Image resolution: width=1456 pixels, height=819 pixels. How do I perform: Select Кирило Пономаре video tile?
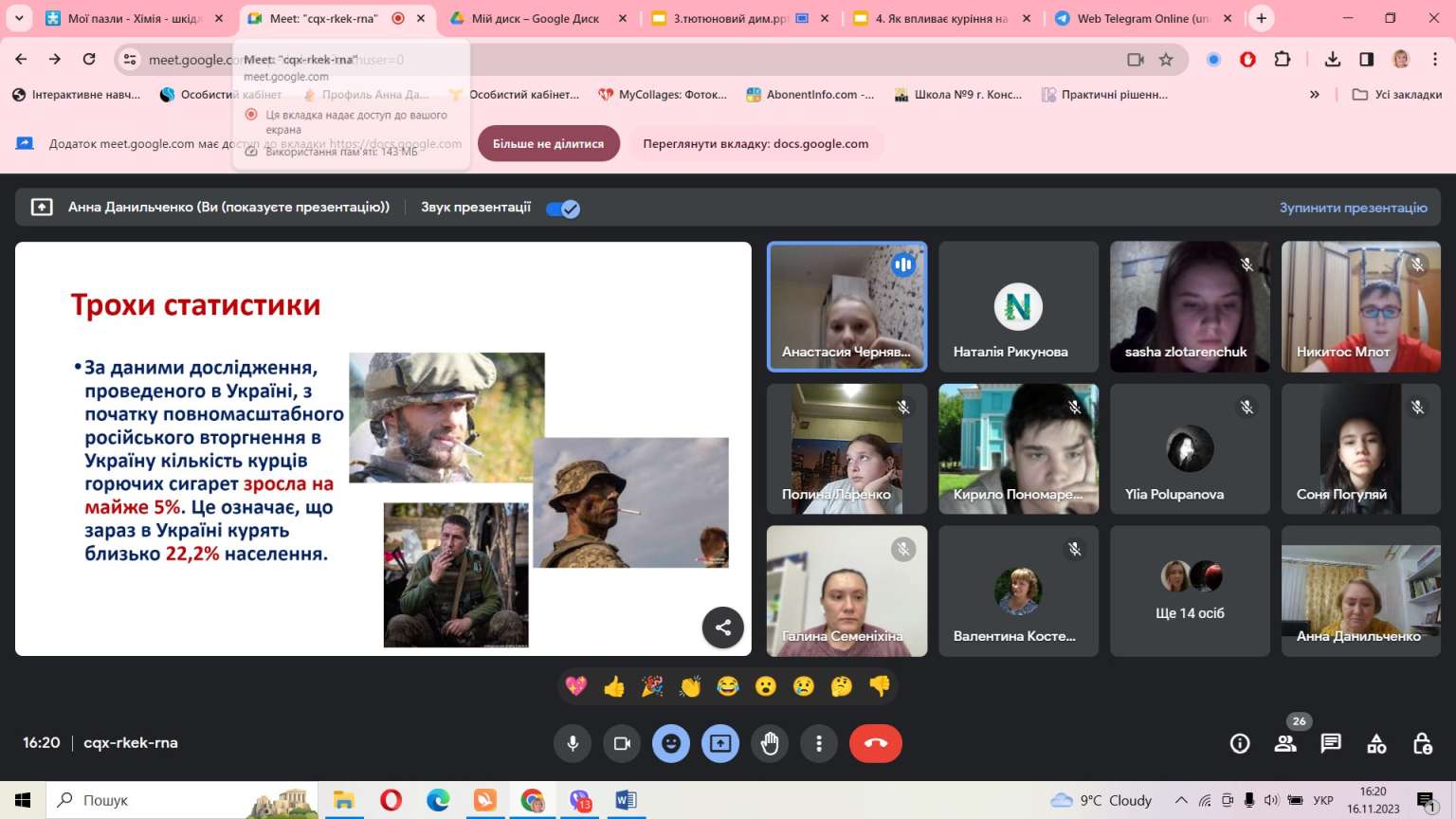coord(1018,448)
